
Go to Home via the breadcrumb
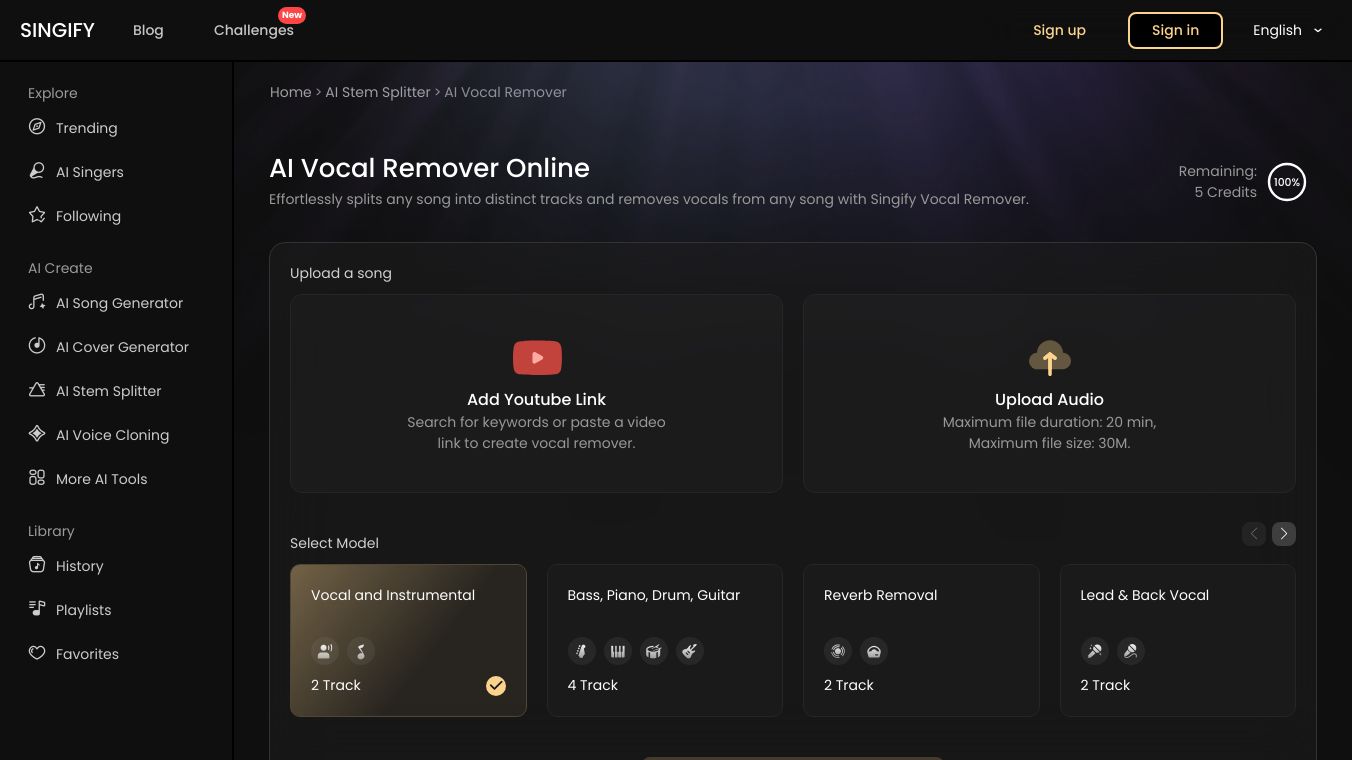click(x=291, y=92)
